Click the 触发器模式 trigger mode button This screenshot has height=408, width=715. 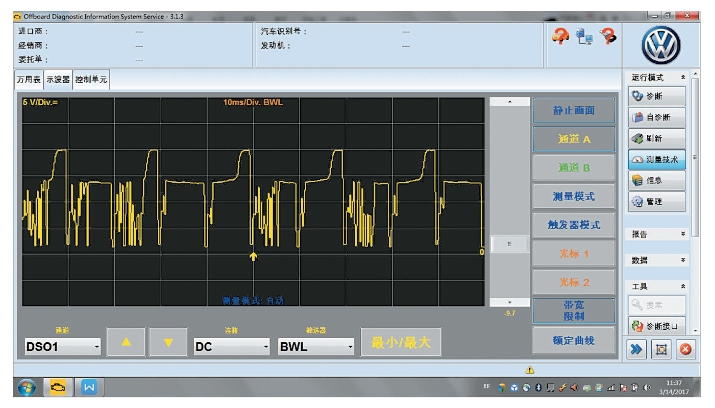click(573, 225)
